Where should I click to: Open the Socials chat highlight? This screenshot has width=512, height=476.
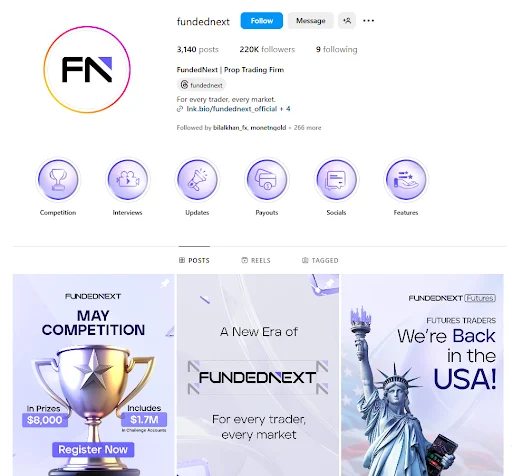pyautogui.click(x=336, y=180)
